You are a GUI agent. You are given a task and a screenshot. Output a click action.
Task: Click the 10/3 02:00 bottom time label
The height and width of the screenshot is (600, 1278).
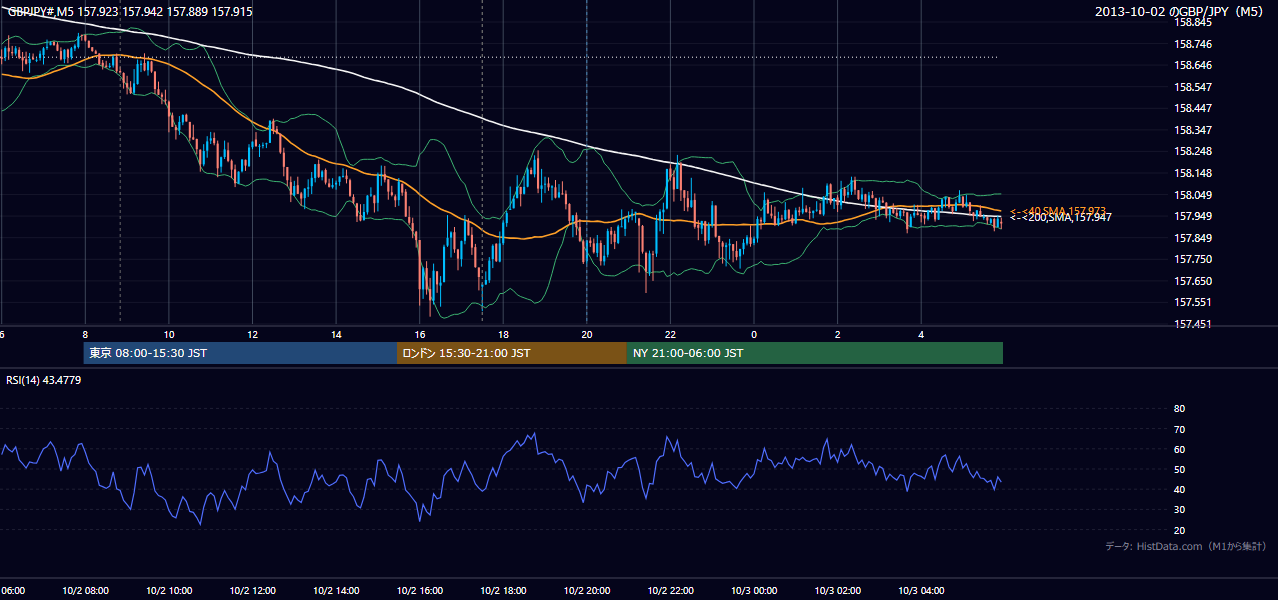(x=837, y=591)
